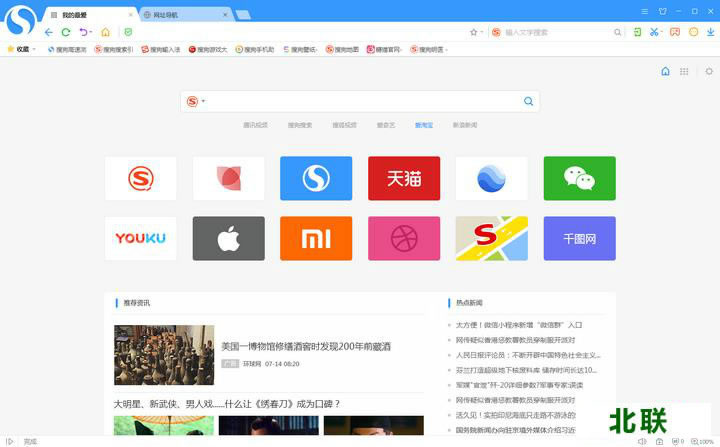
Task: Select the 新浪新闻 search category
Action: pyautogui.click(x=465, y=125)
